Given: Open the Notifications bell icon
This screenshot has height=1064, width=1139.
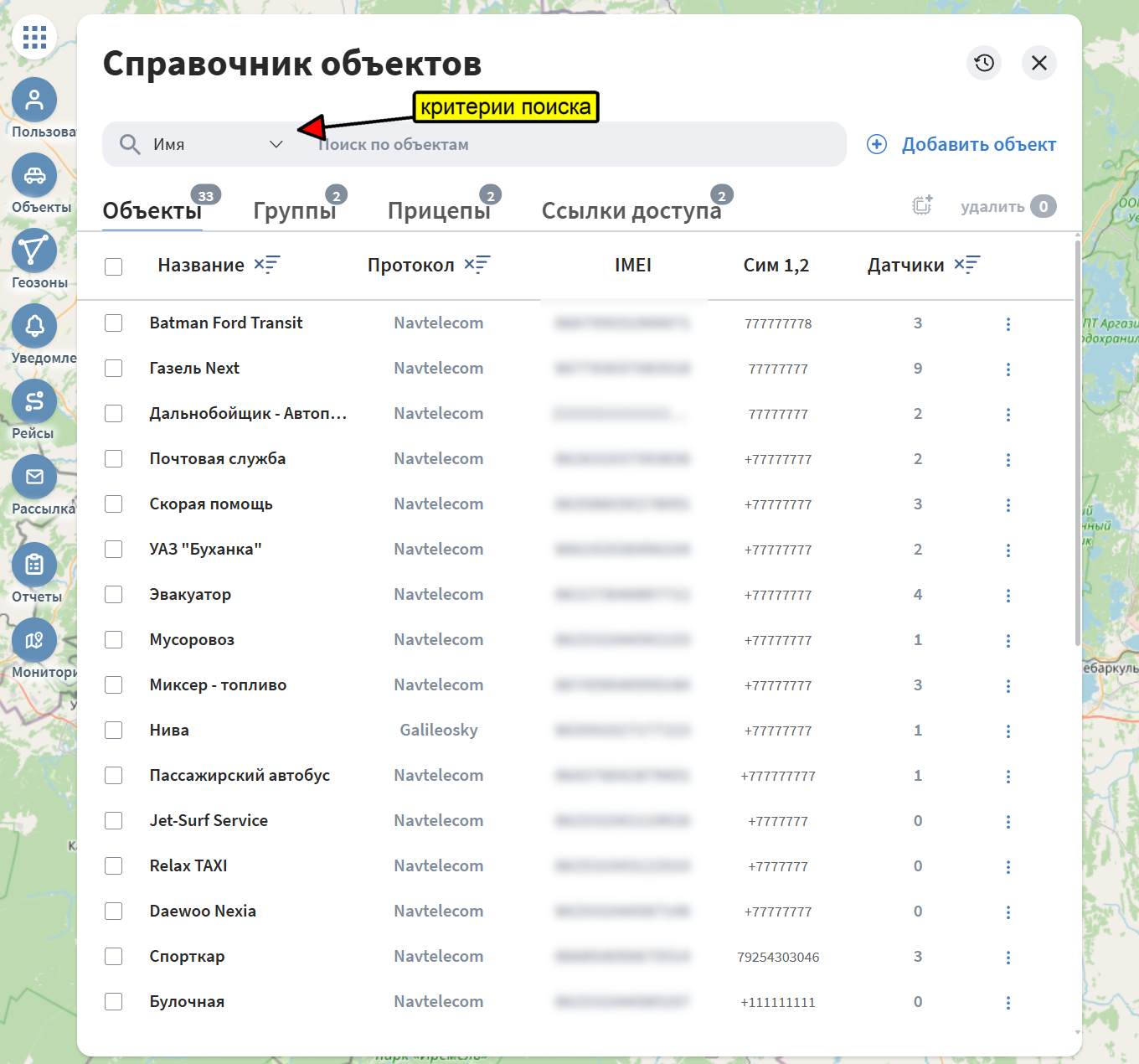Looking at the screenshot, I should (x=34, y=327).
